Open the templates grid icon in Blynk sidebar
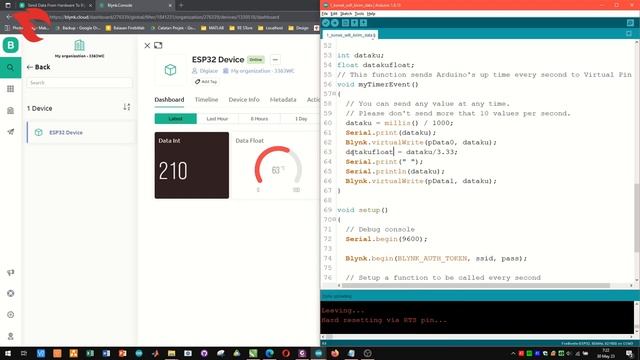The width and height of the screenshot is (640, 360). coord(11,89)
